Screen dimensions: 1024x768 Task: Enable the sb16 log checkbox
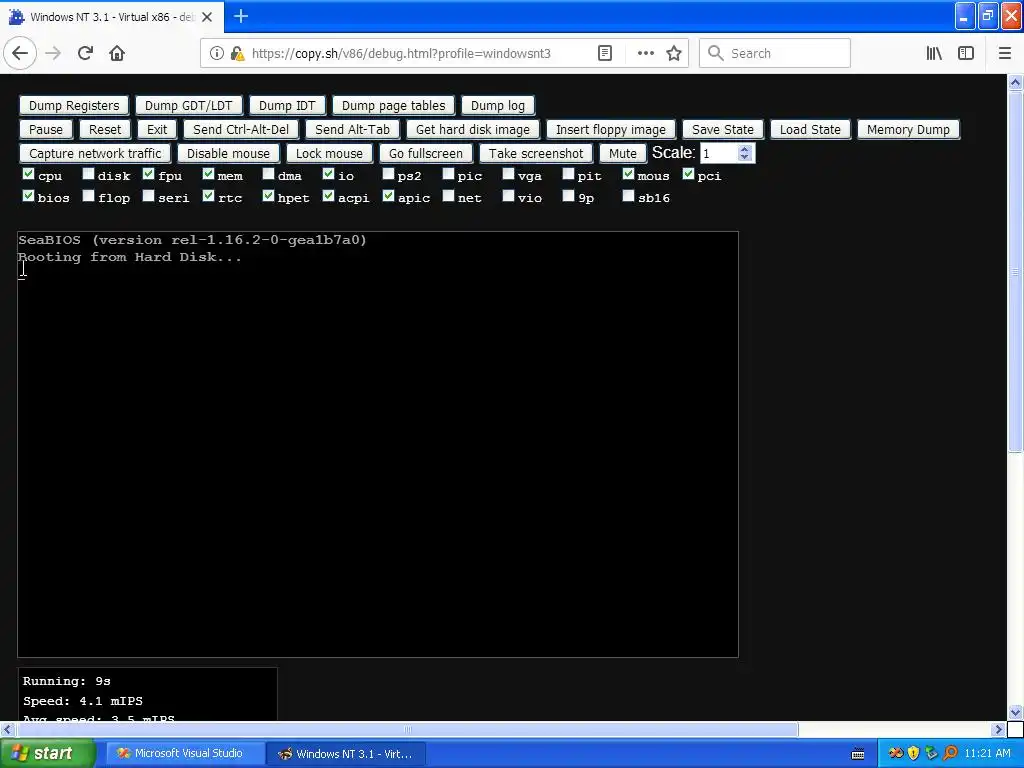coord(629,196)
